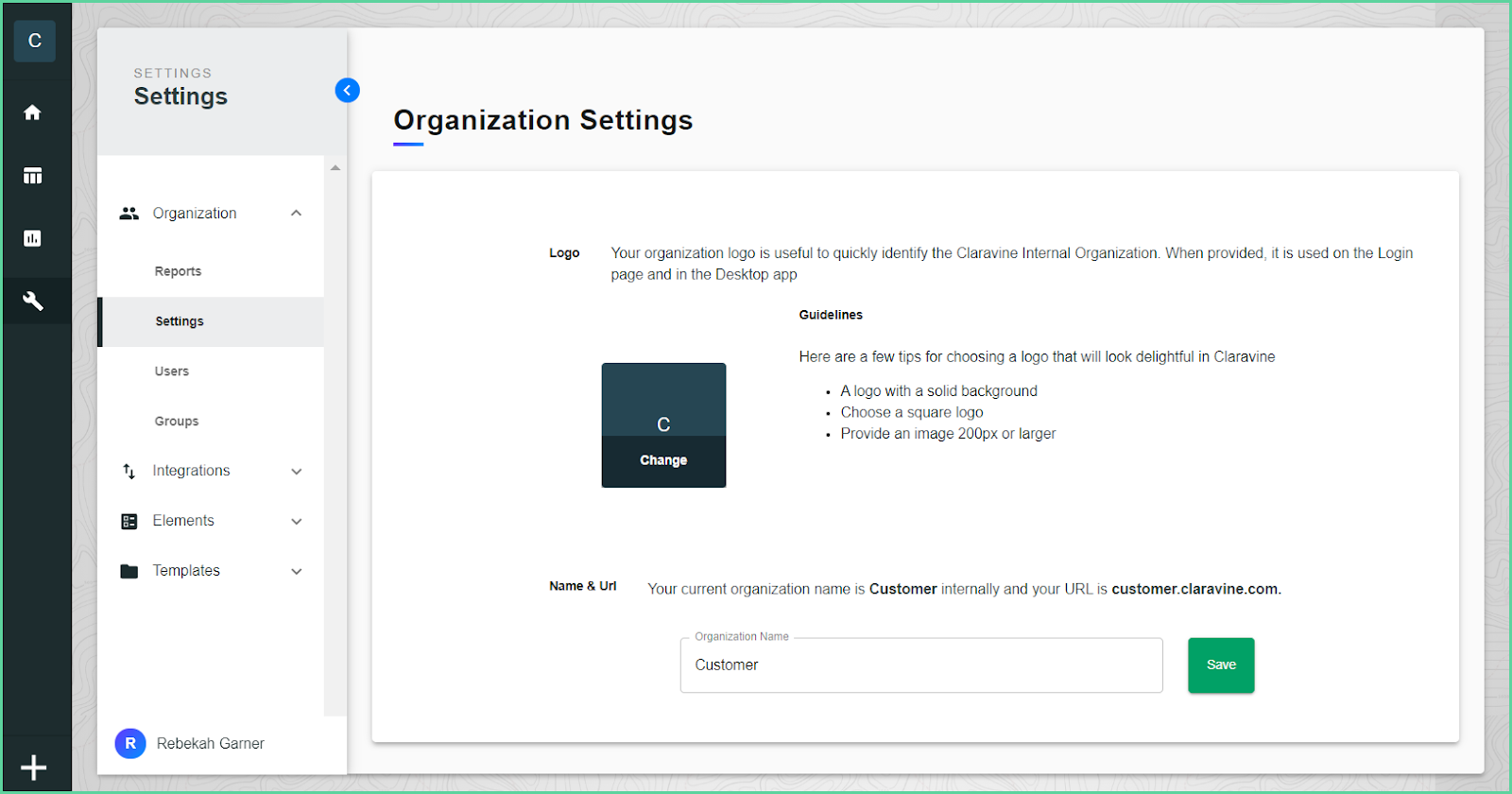
Task: Click the Organization menu label
Action: click(x=195, y=214)
